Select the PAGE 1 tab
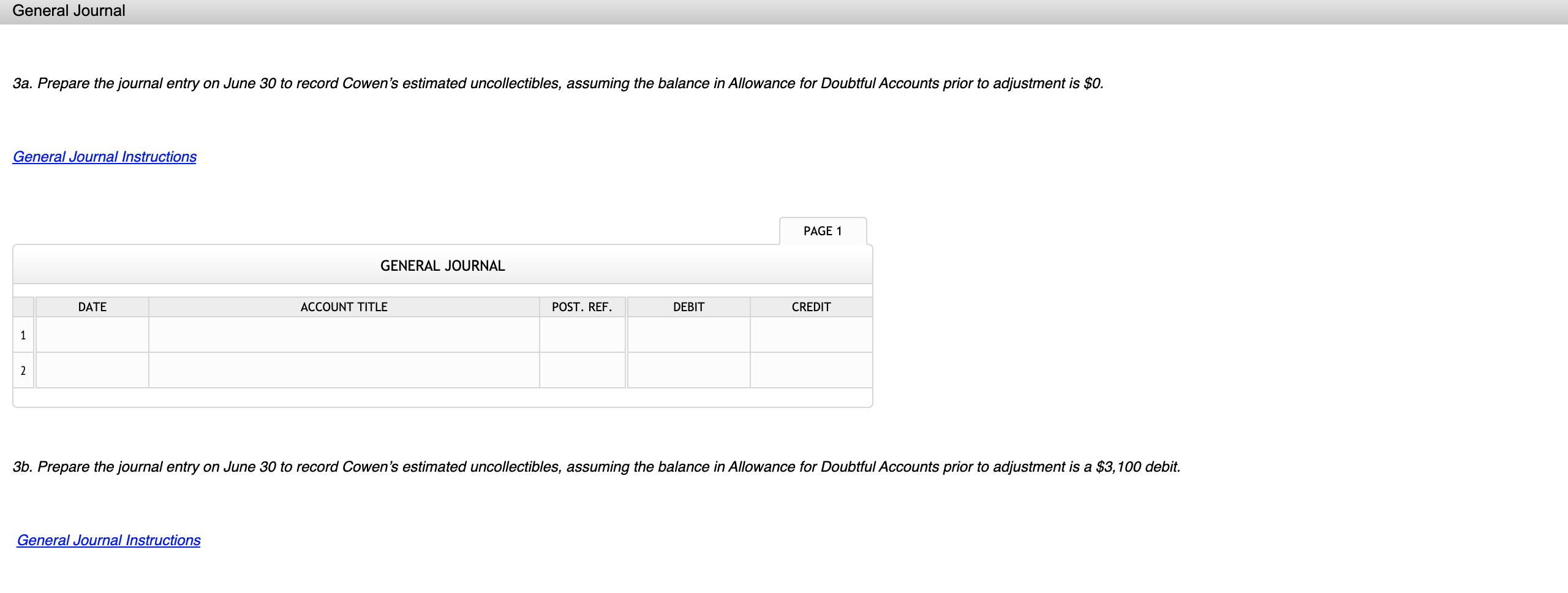The height and width of the screenshot is (593, 1568). pos(823,231)
